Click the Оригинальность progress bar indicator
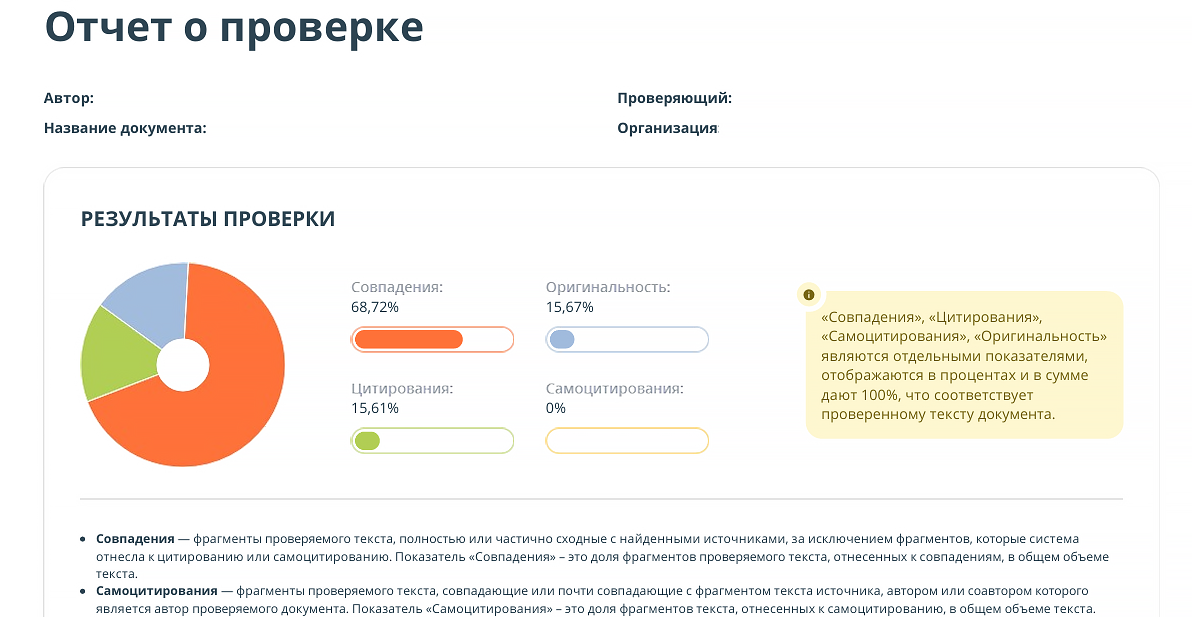The height and width of the screenshot is (617, 1192). (x=563, y=338)
